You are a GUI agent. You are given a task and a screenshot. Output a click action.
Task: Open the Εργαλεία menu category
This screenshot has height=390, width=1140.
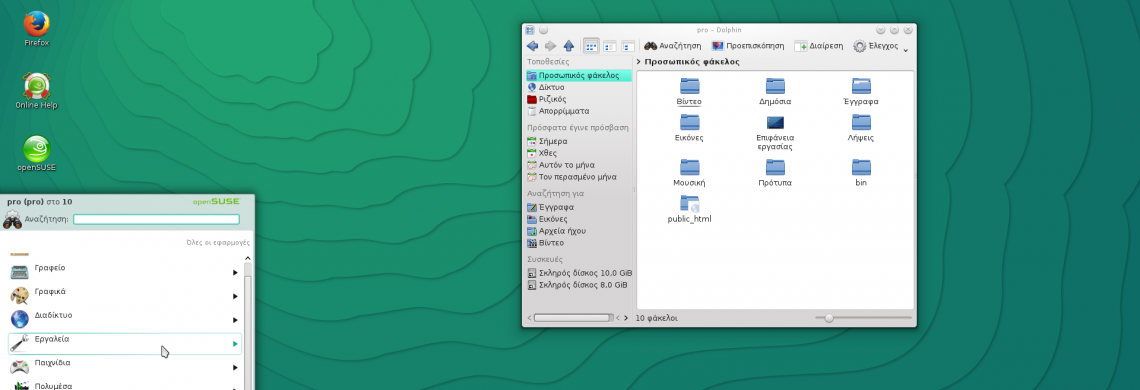tap(124, 343)
